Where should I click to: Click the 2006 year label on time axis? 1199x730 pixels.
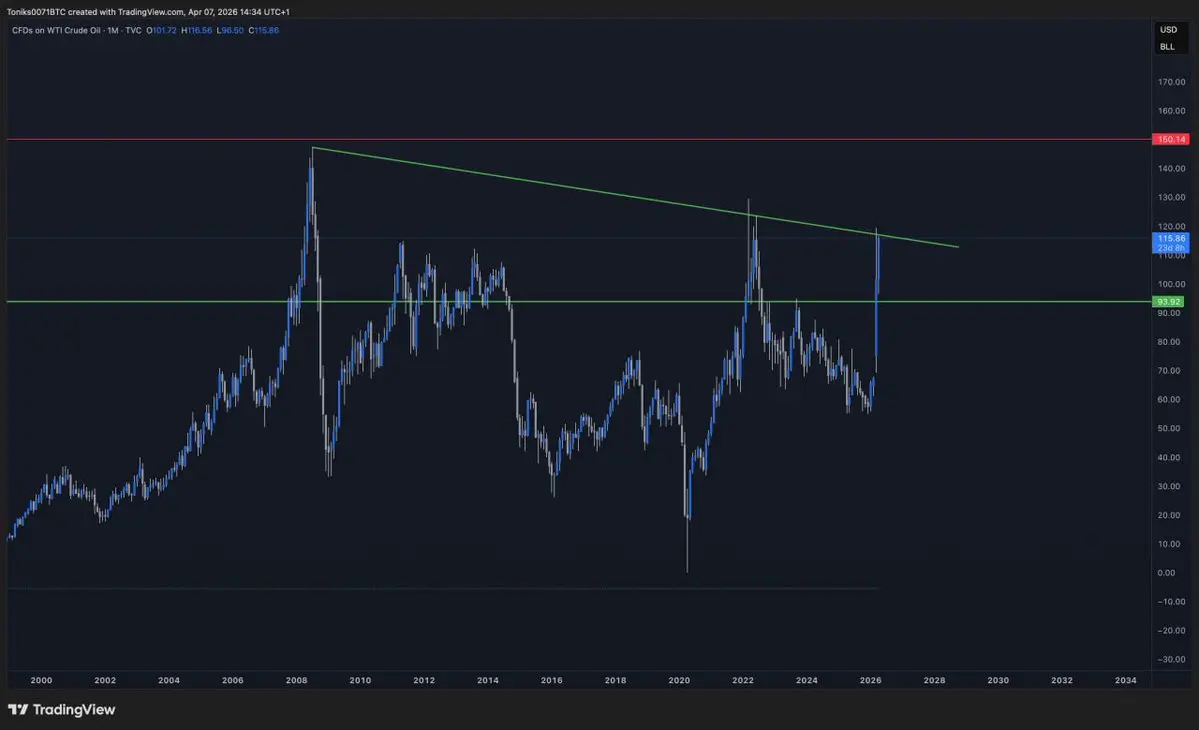232,680
